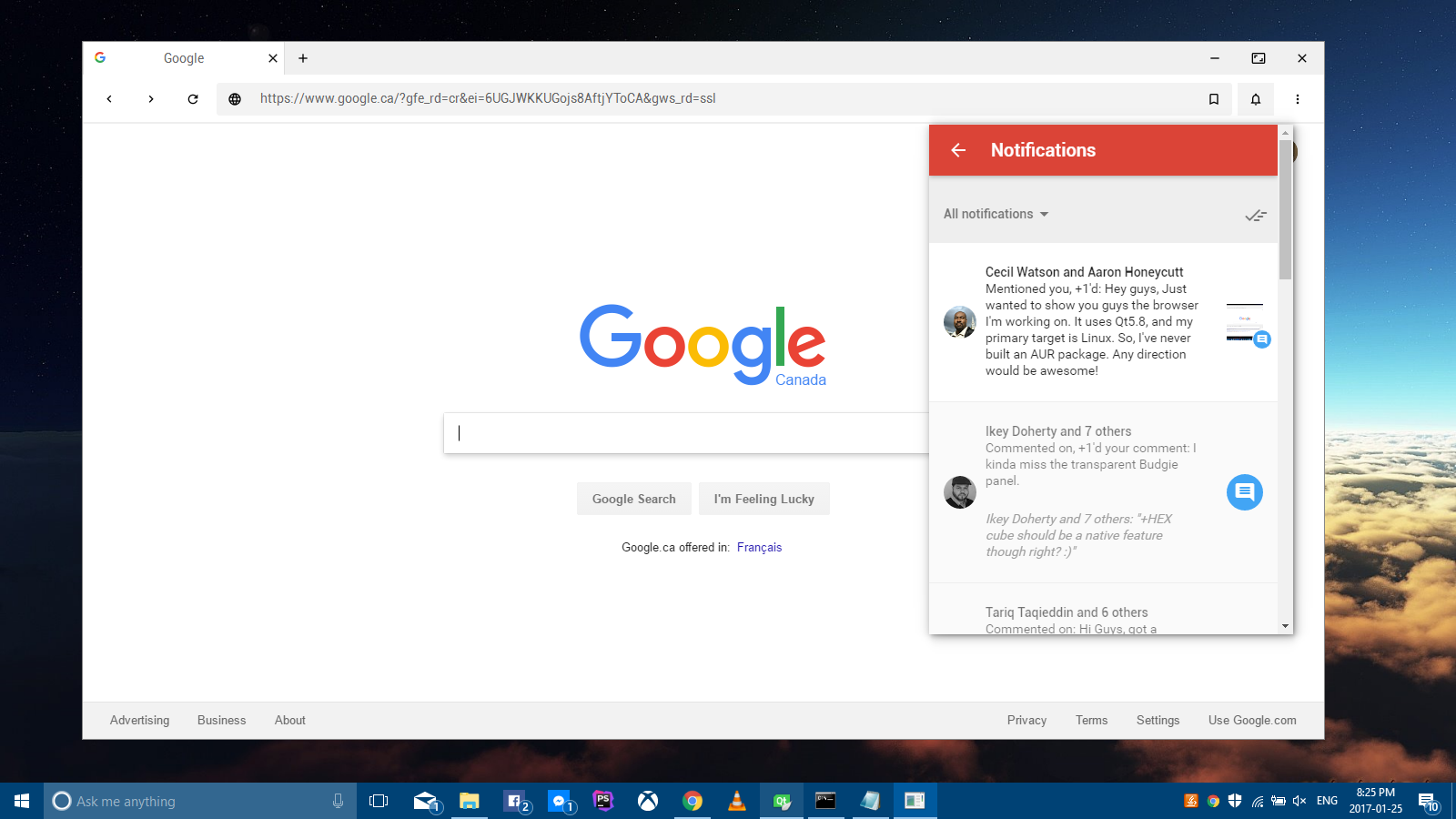Open the Business footer link

(x=221, y=720)
